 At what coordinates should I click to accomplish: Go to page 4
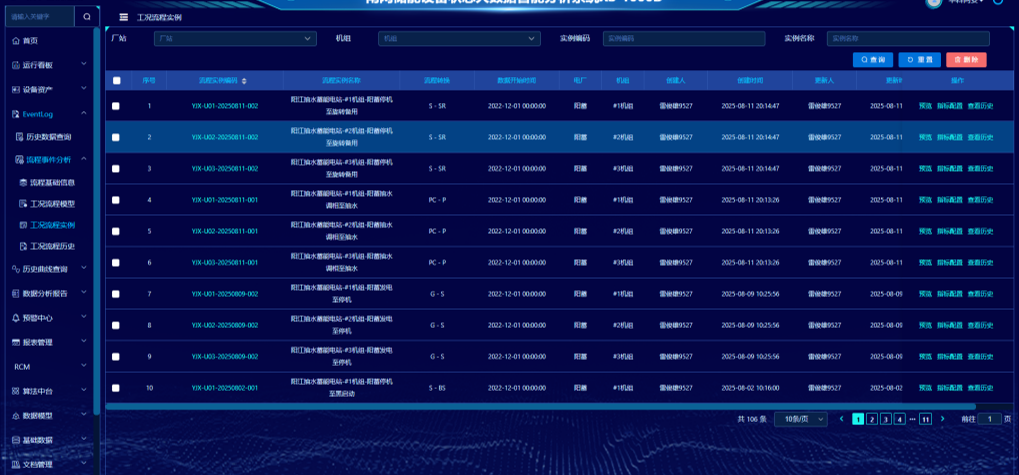(x=899, y=419)
